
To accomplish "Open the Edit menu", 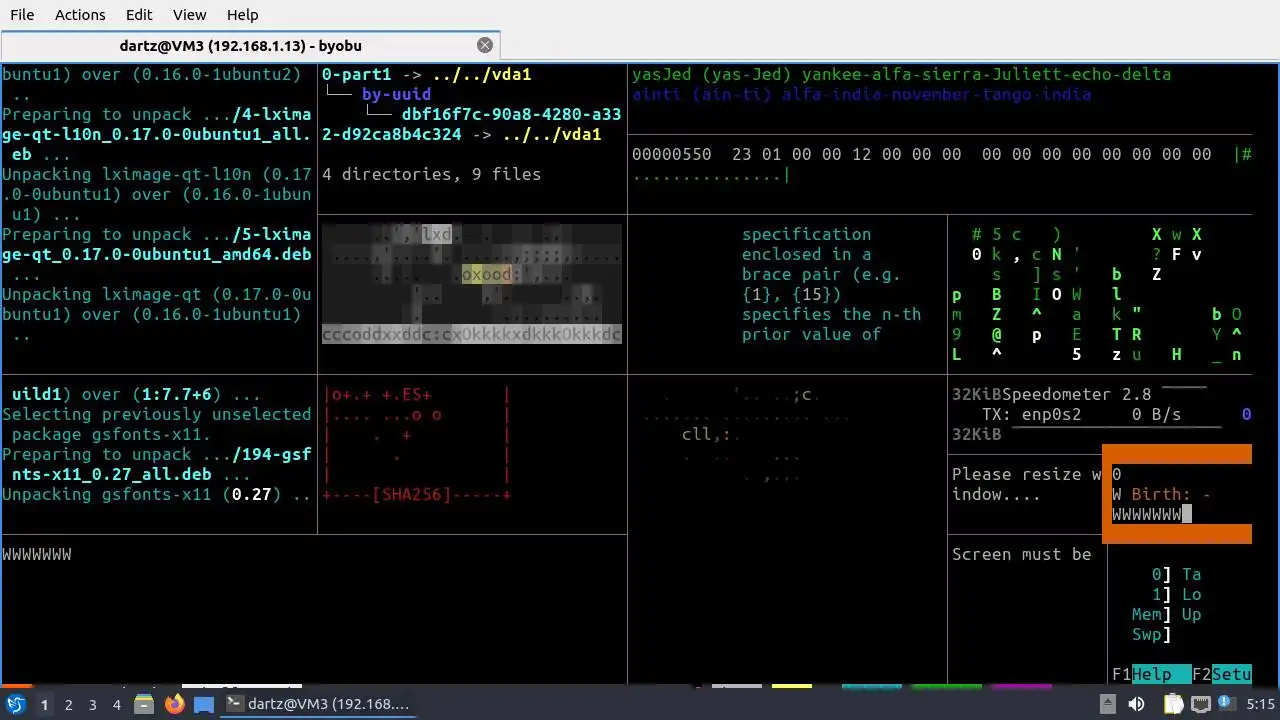I will coord(139,15).
